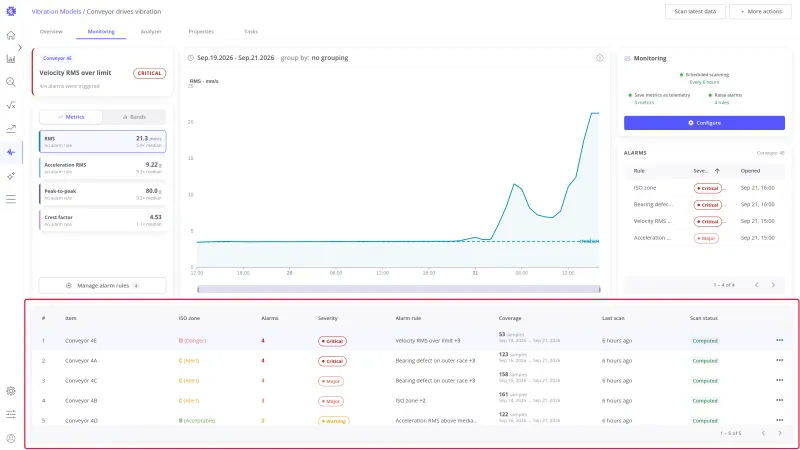Open the sparkle AI sidebar icon
800x450 pixels.
click(x=11, y=176)
